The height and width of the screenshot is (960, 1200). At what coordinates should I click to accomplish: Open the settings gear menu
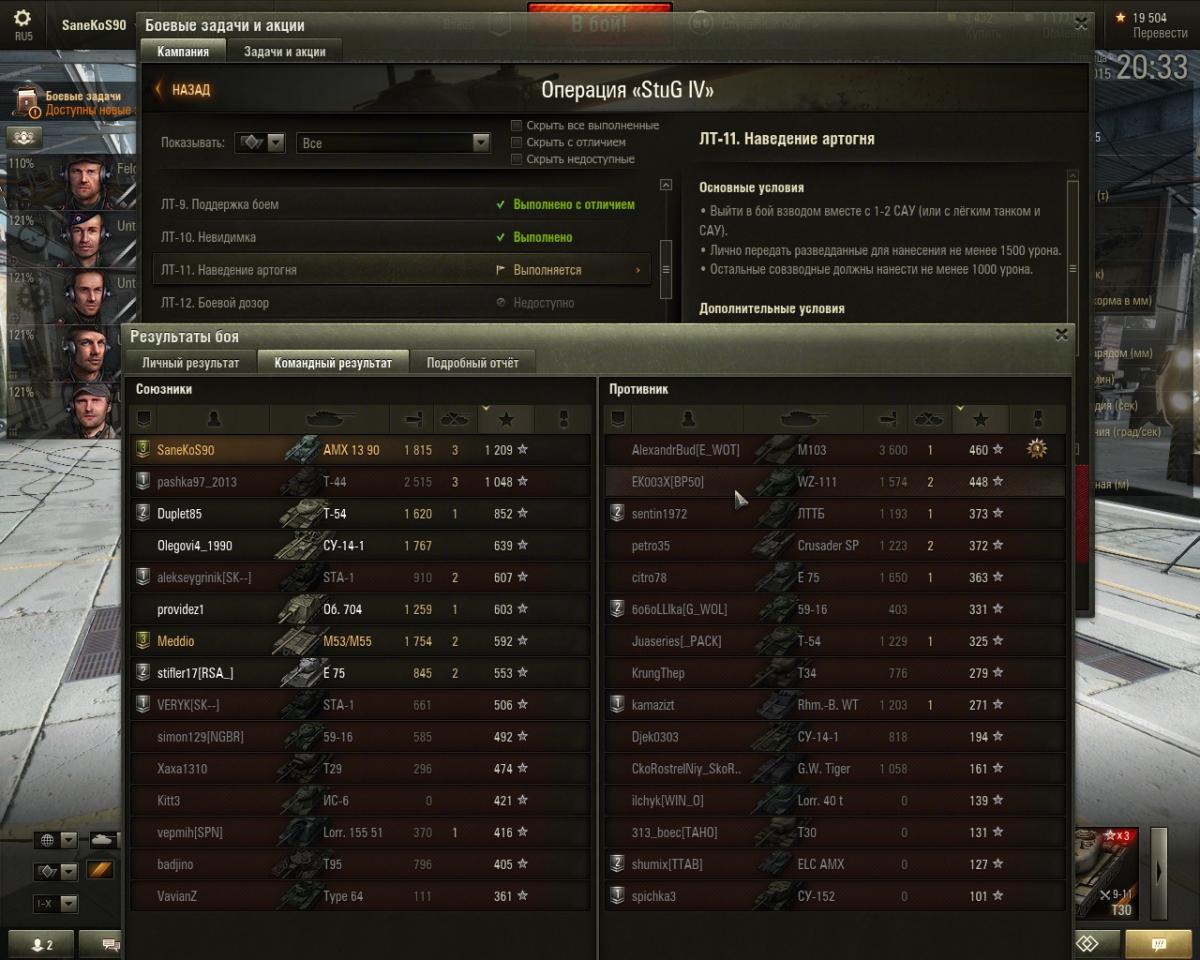(x=22, y=20)
